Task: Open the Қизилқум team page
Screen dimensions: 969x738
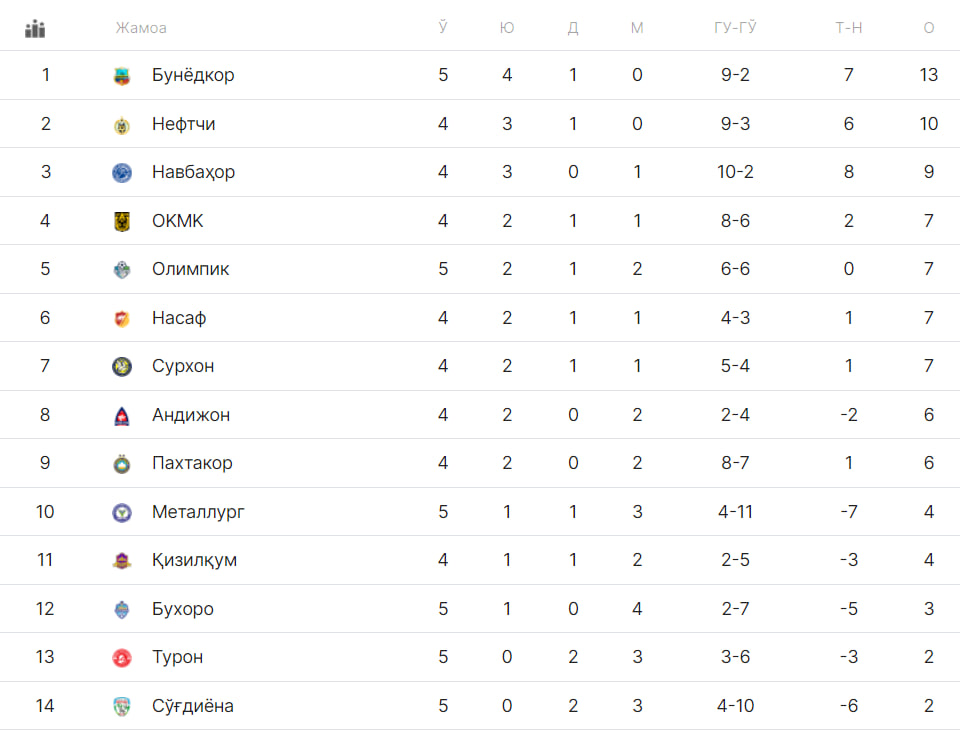Action: (x=194, y=560)
